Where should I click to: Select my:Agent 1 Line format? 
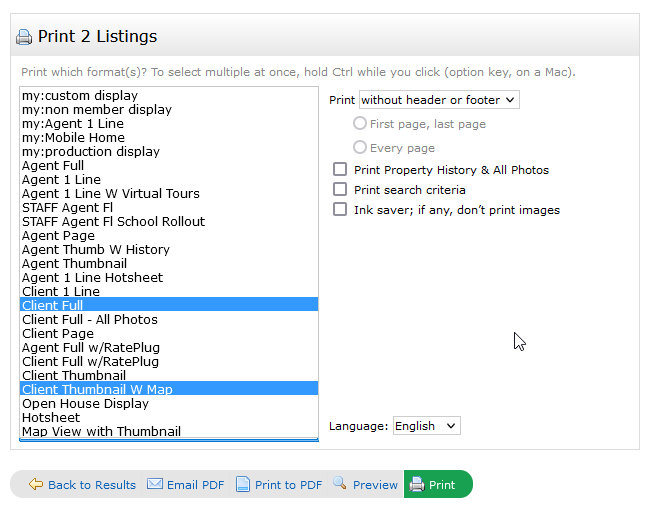[169, 124]
